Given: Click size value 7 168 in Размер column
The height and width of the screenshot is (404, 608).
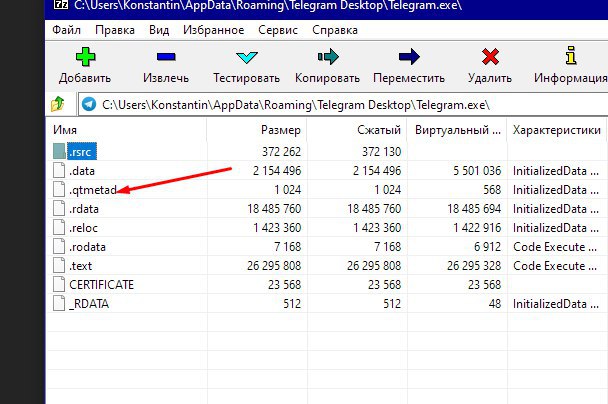Looking at the screenshot, I should 287,247.
